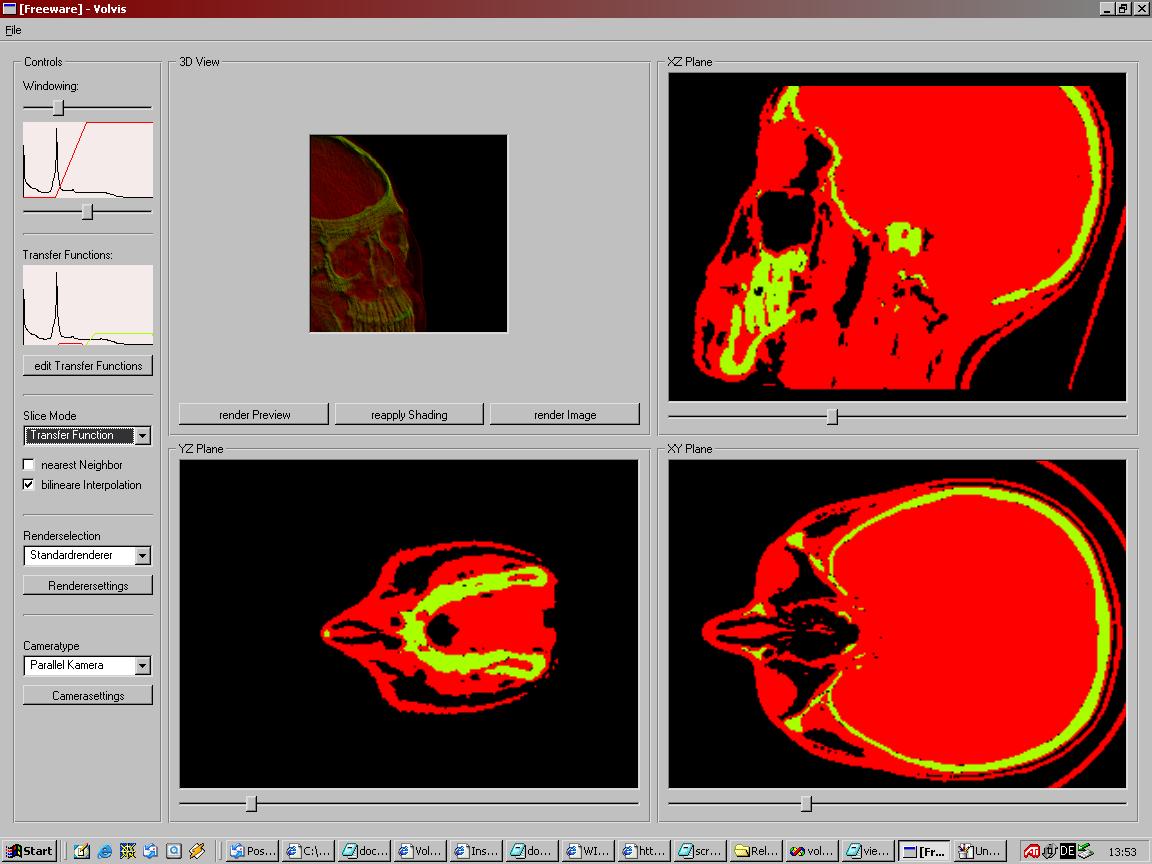Open the Renderselection dropdown list
This screenshot has width=1152, height=864.
coord(142,556)
